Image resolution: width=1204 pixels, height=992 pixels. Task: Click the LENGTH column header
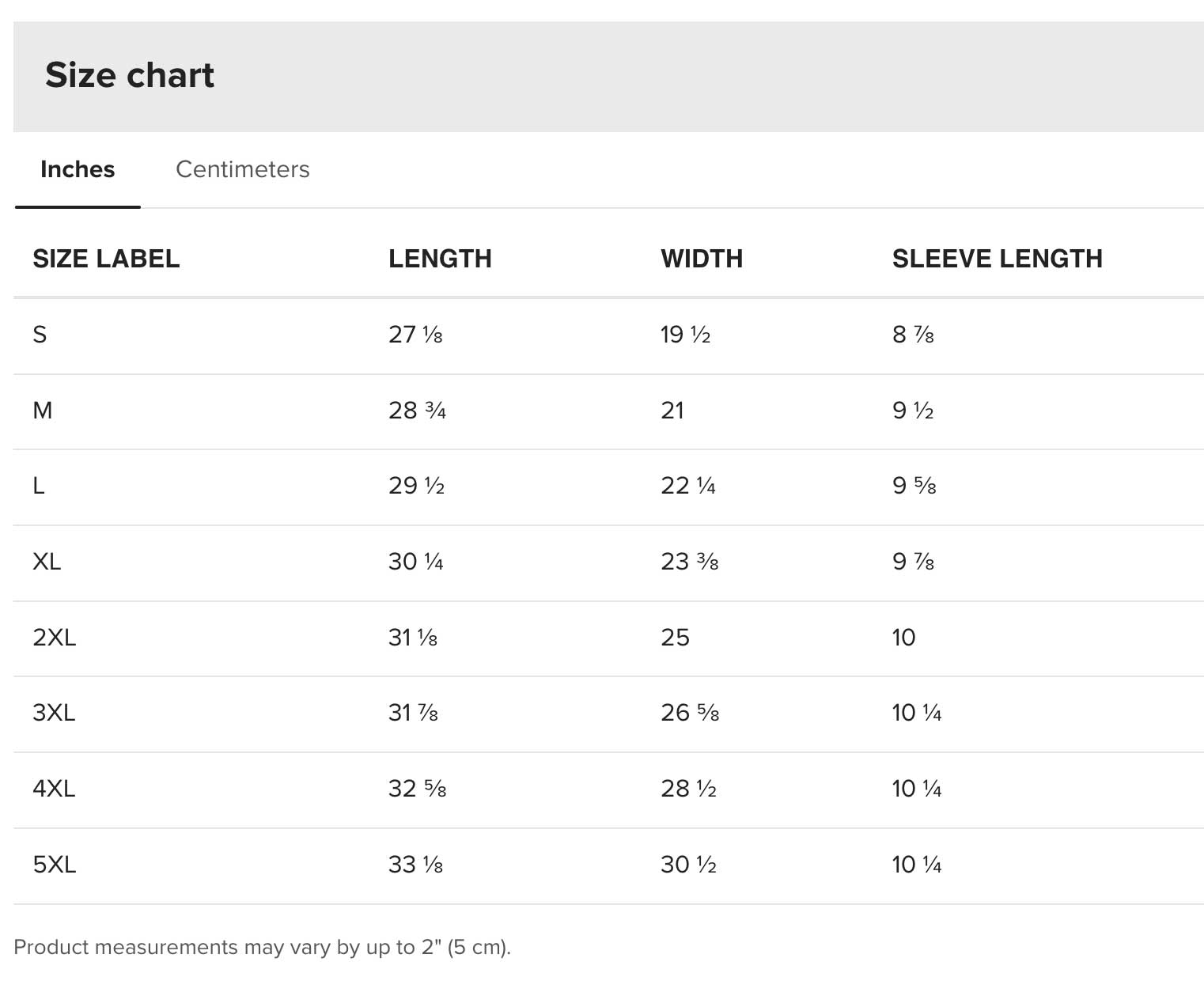point(440,259)
